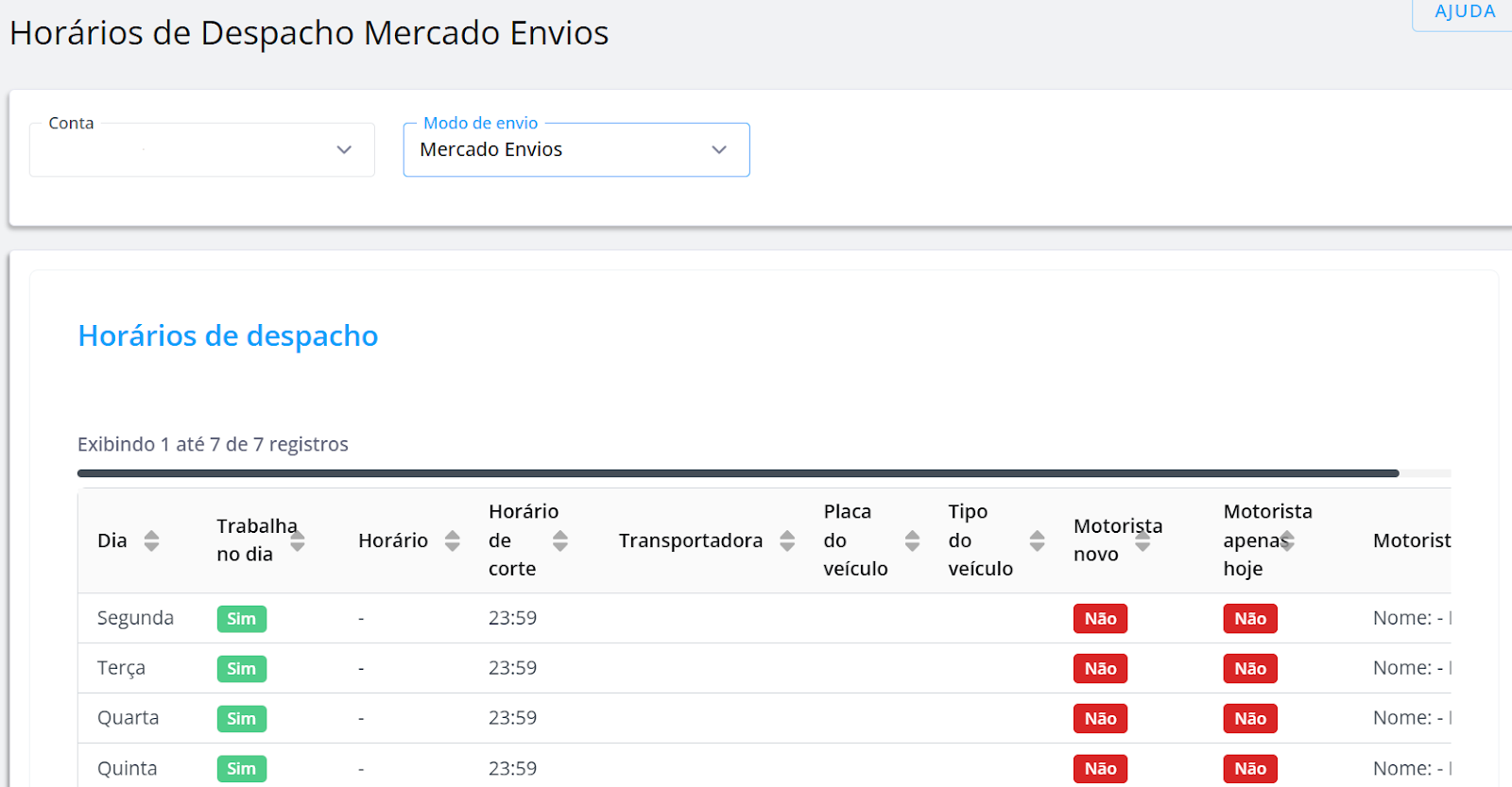Sort by Trabalha no dia column arrows
Screen dimensions: 1512x787
pos(298,540)
